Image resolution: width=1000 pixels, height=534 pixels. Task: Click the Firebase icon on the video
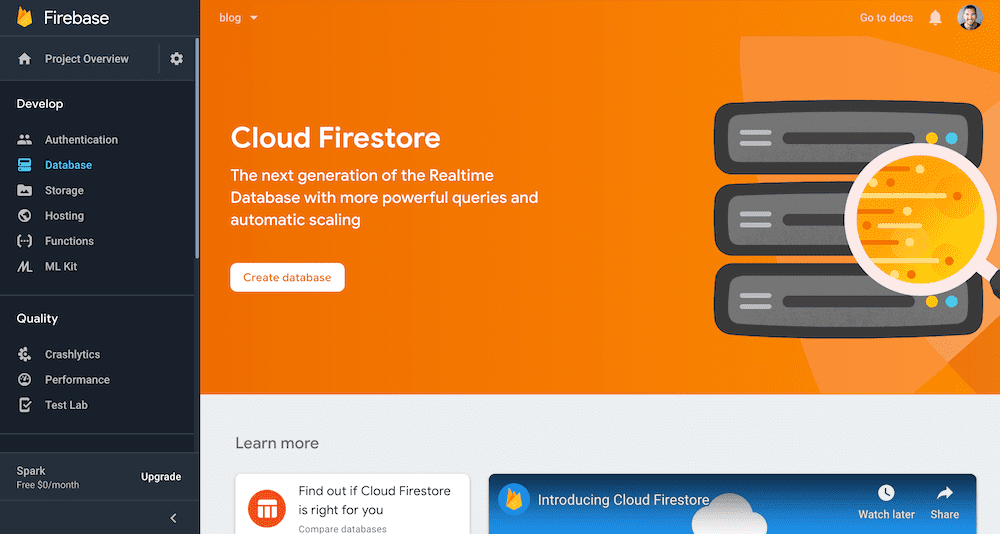pos(514,500)
